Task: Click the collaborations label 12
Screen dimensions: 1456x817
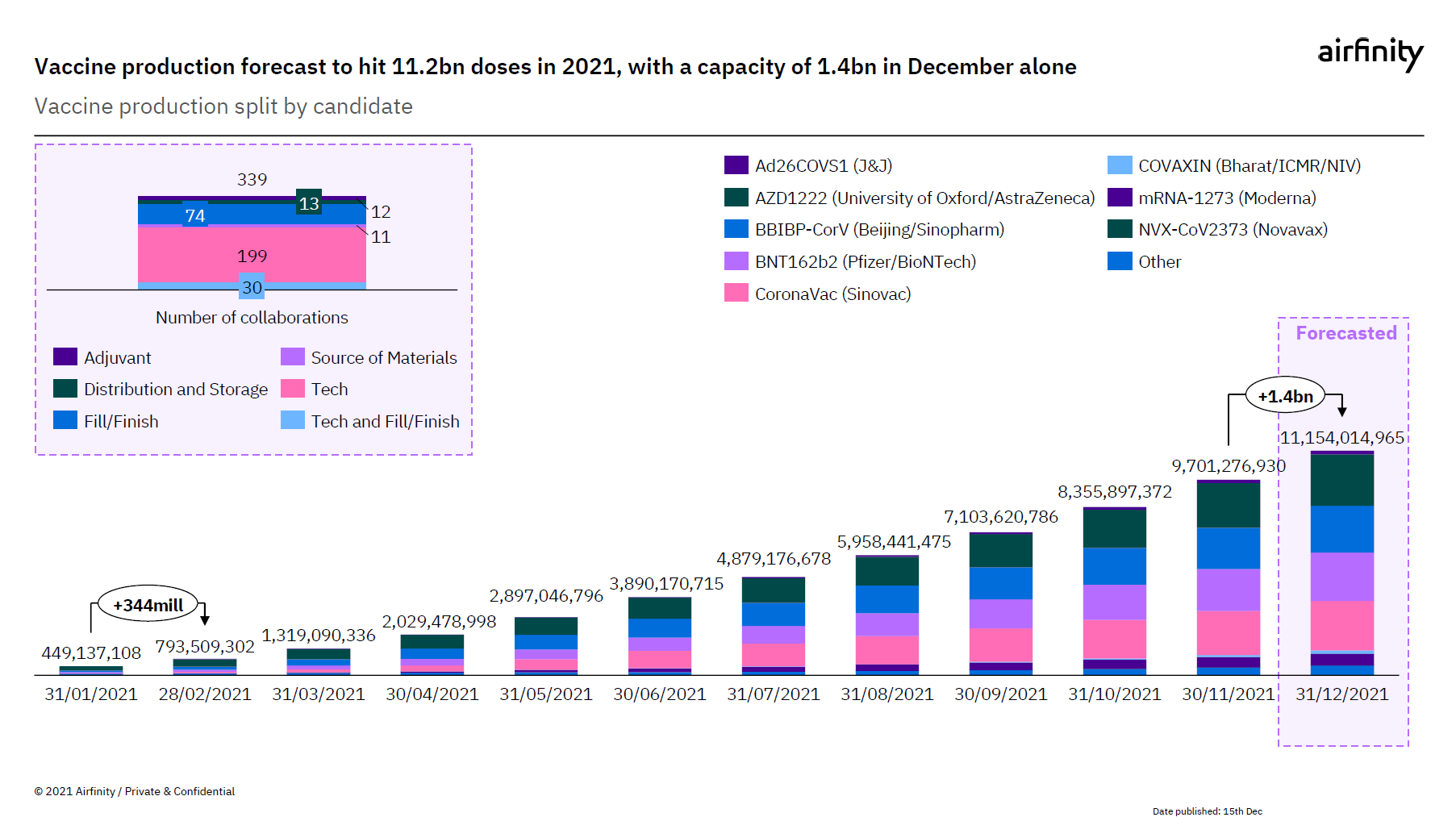Action: click(x=381, y=211)
